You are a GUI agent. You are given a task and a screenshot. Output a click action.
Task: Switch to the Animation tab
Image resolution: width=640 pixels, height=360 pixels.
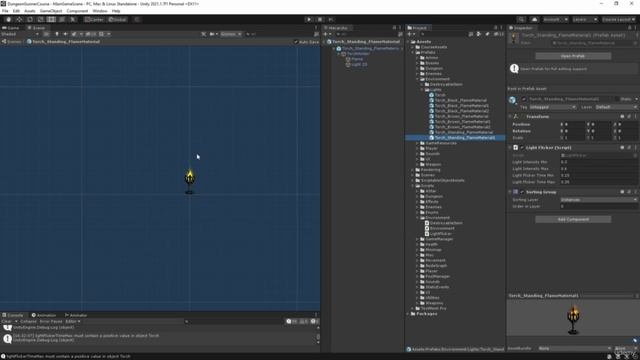tap(44, 315)
